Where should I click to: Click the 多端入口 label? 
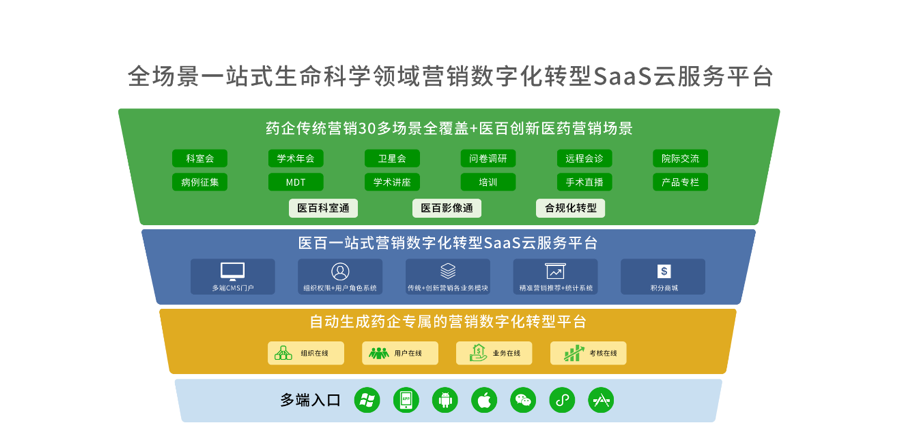[x=310, y=400]
